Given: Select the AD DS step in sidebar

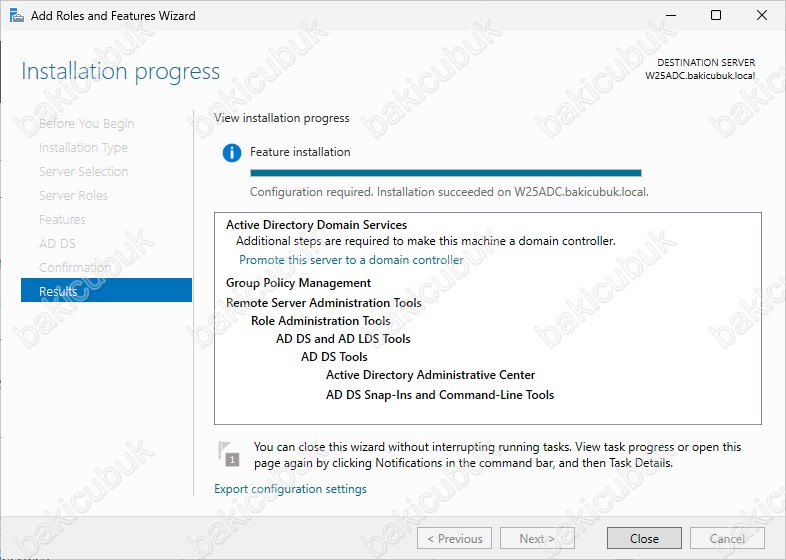Looking at the screenshot, I should point(57,243).
